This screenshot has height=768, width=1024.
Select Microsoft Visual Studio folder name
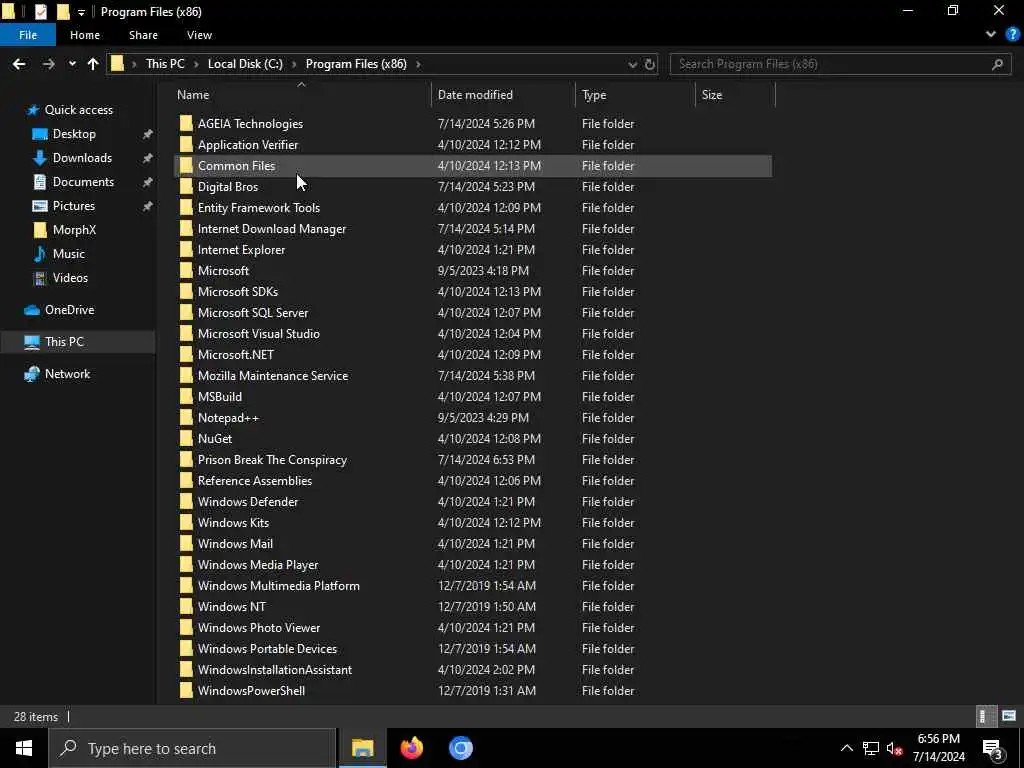coord(259,334)
